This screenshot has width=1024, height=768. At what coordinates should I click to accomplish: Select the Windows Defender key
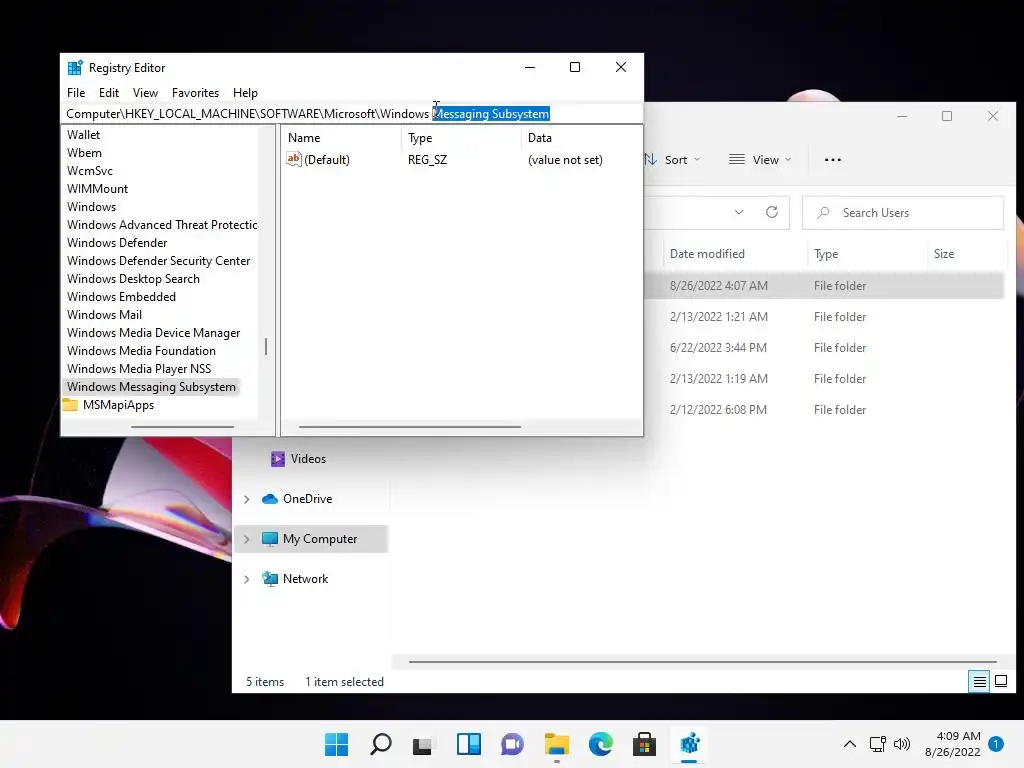pos(117,242)
